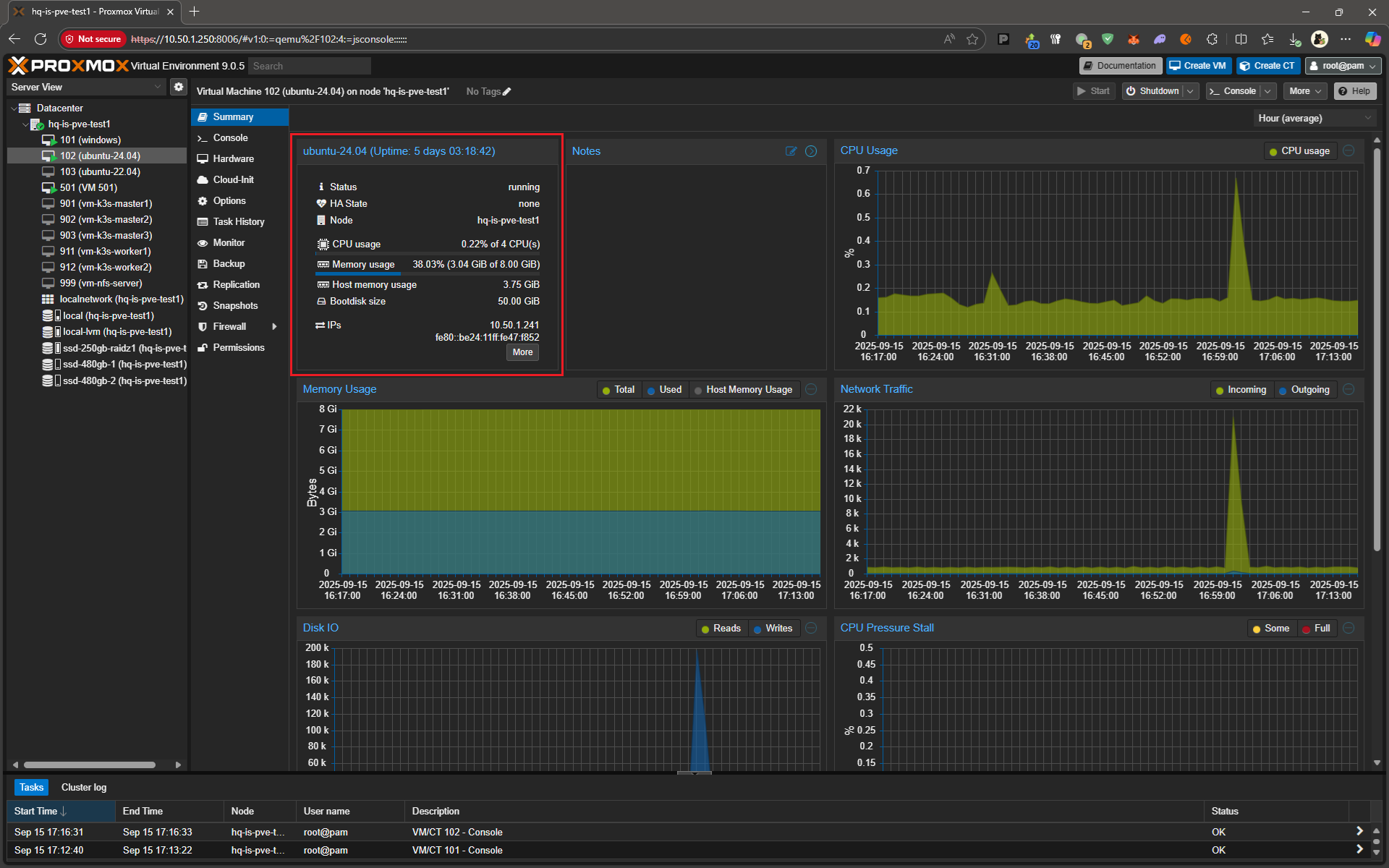Collapse the Notes panel

click(x=811, y=151)
